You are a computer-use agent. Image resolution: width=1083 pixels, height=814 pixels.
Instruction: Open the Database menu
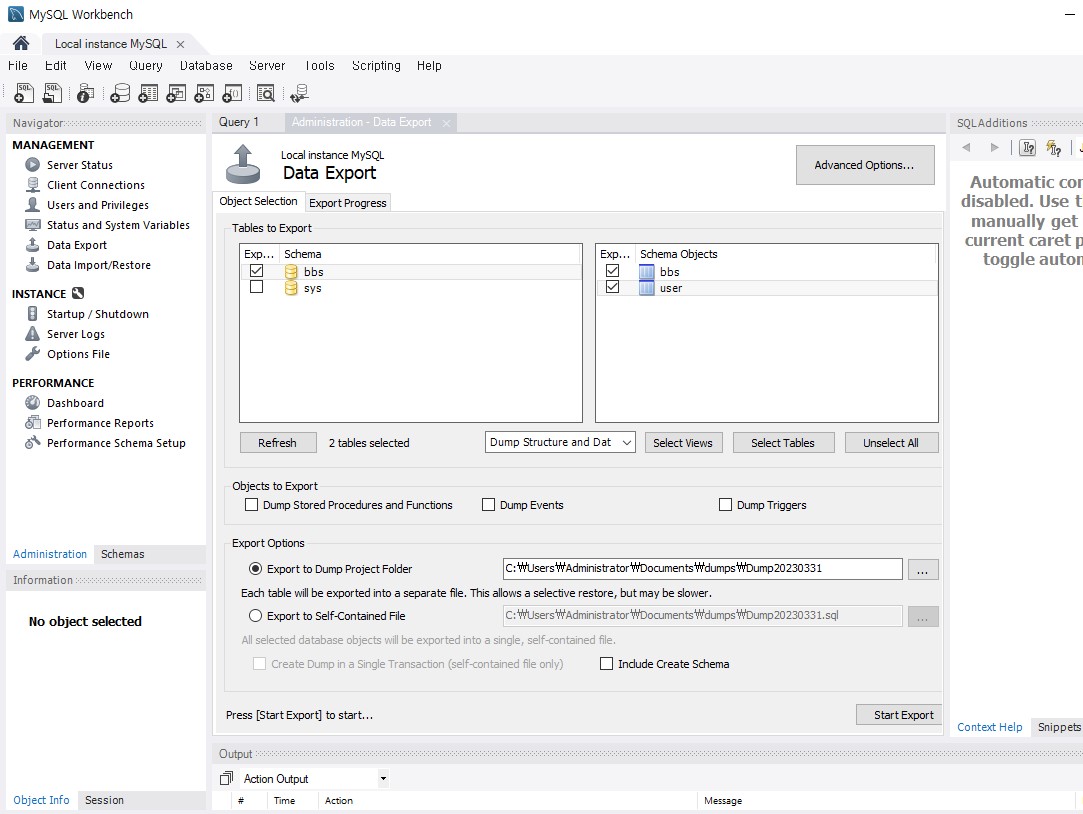click(206, 66)
